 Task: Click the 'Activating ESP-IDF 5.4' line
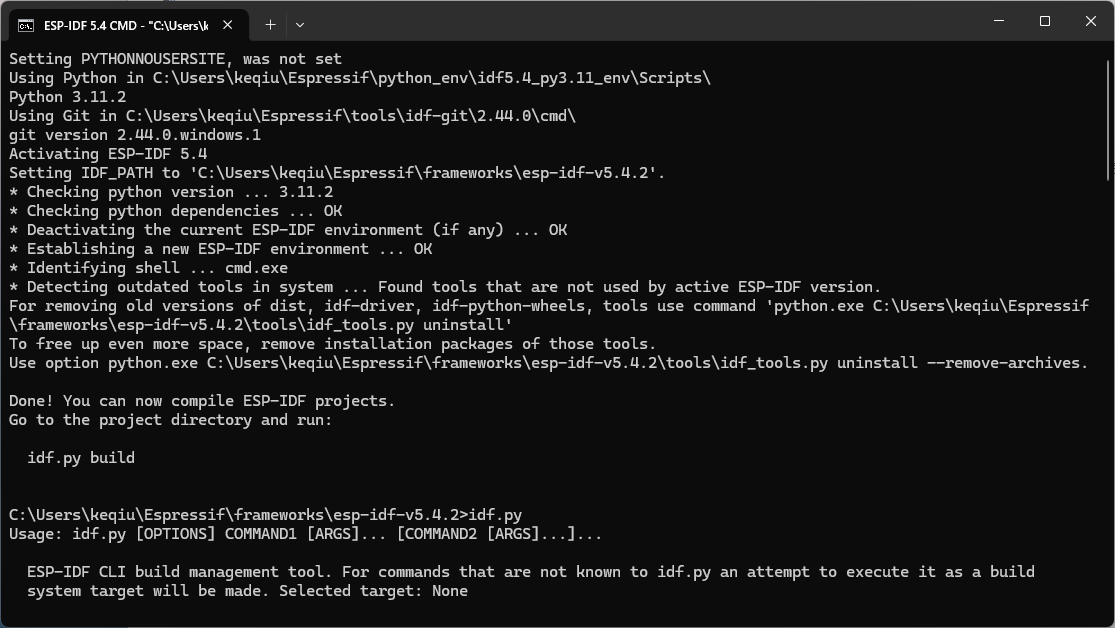click(108, 154)
